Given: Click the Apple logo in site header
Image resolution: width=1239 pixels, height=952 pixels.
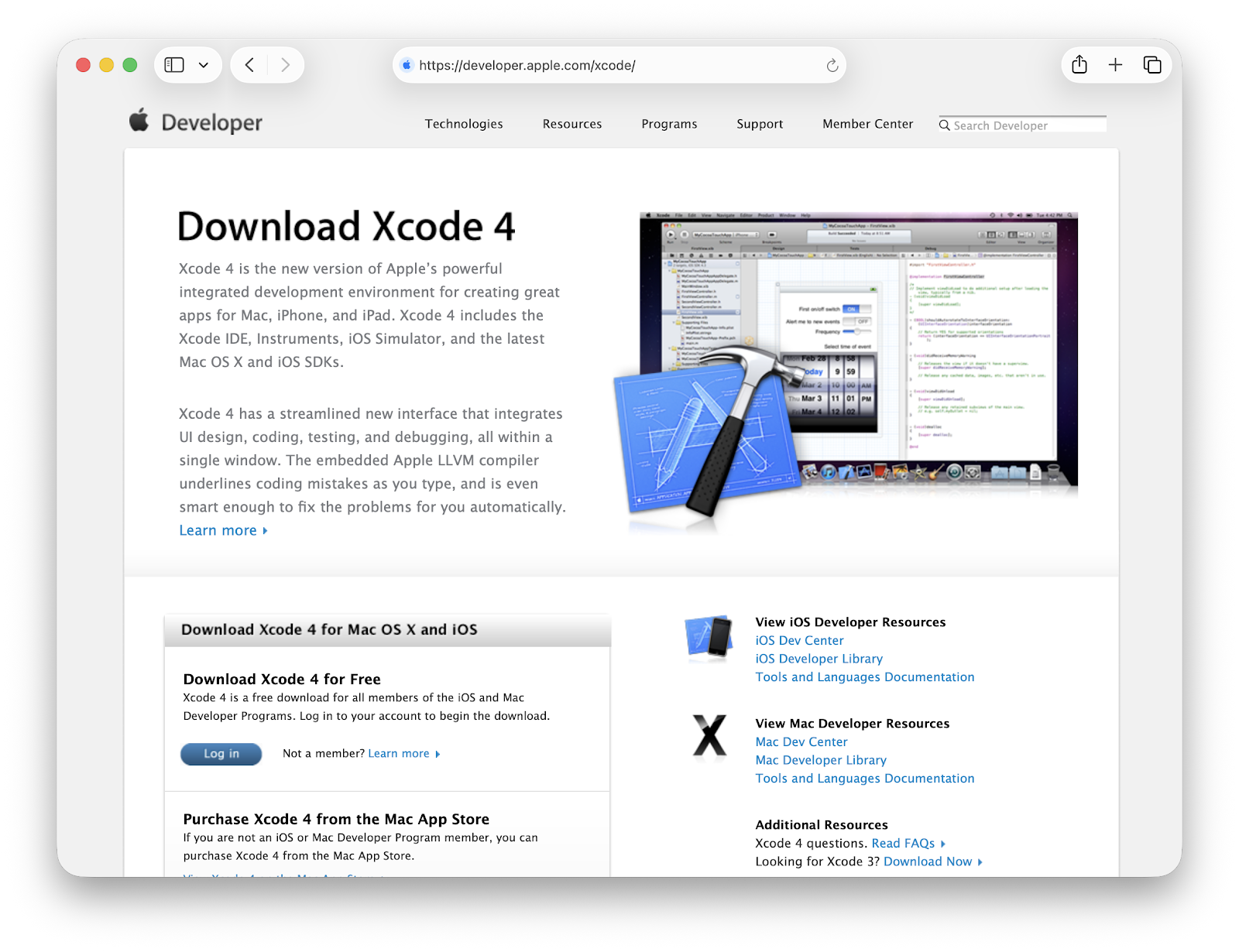Looking at the screenshot, I should pos(139,120).
